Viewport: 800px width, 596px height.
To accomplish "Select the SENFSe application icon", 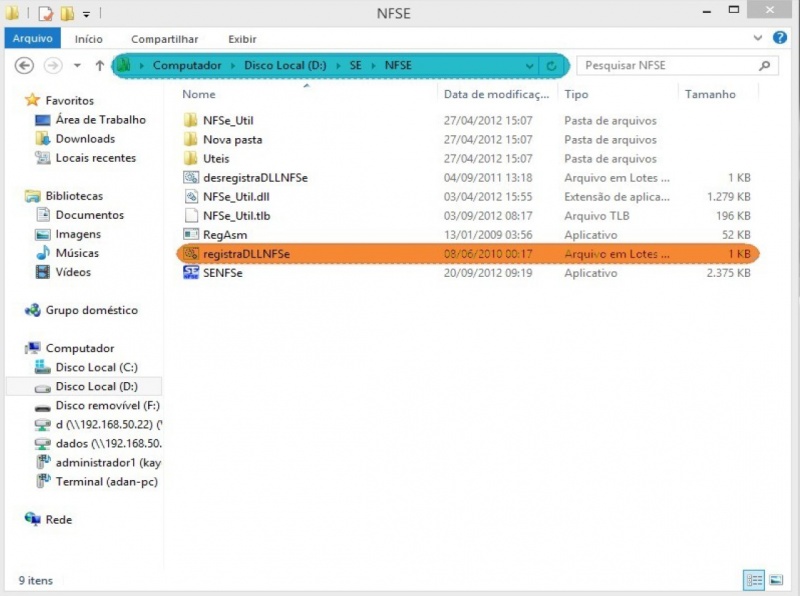I will [192, 273].
